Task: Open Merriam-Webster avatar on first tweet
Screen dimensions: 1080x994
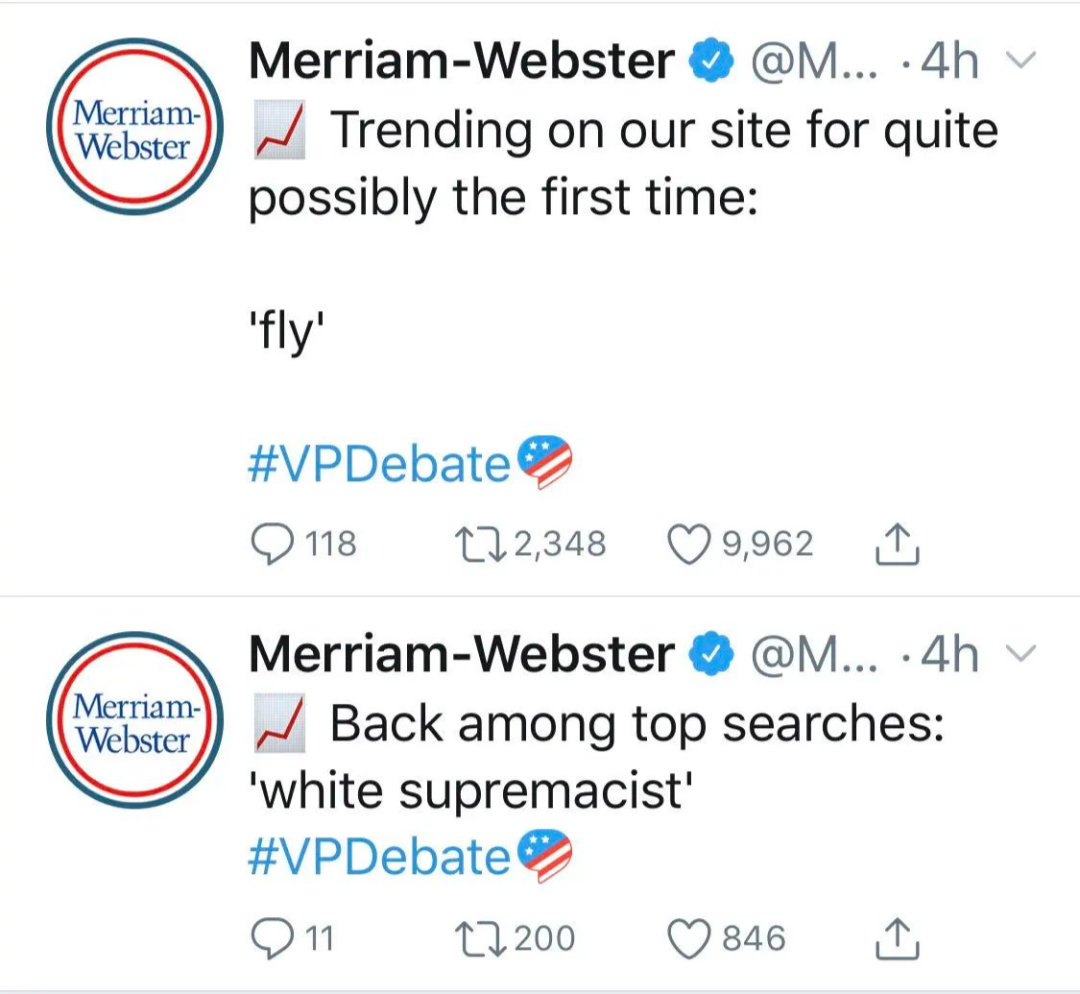Action: pyautogui.click(x=135, y=127)
